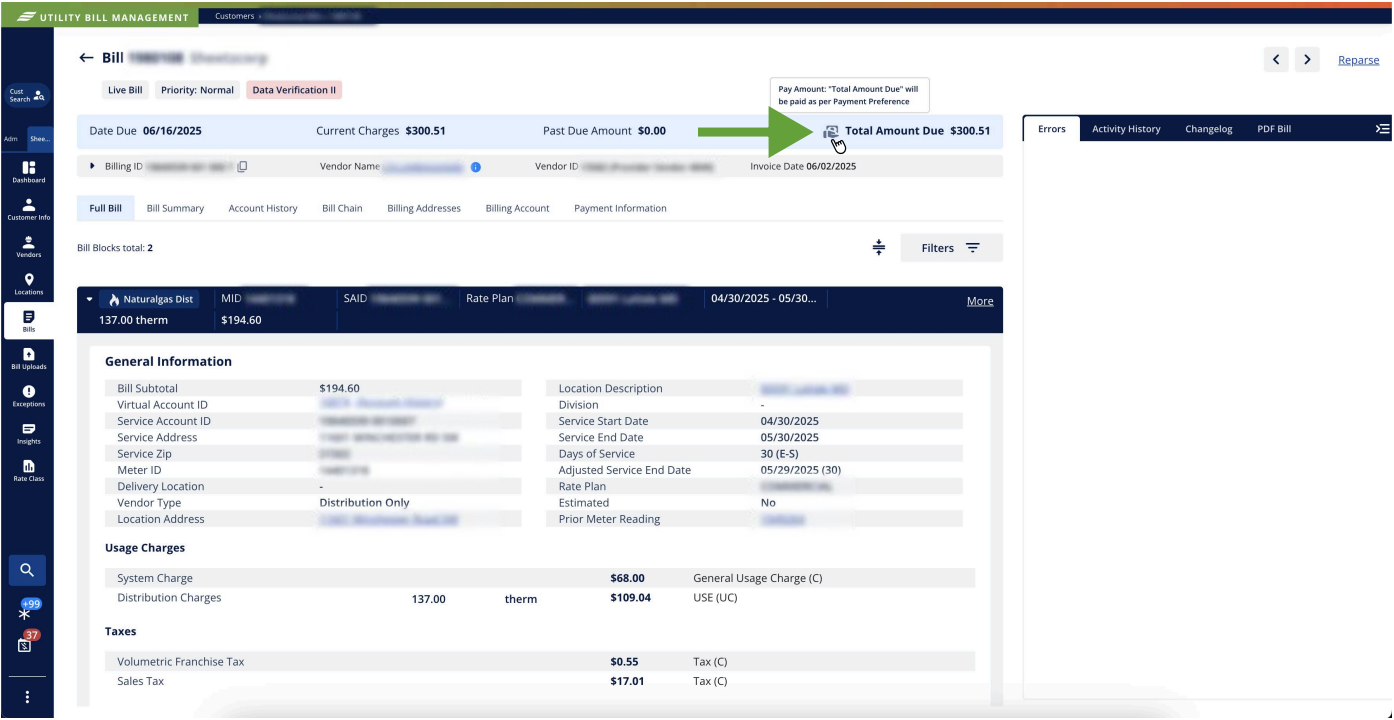1394x720 pixels.
Task: Switch to the Adm sidebar tab
Action: coord(12,139)
